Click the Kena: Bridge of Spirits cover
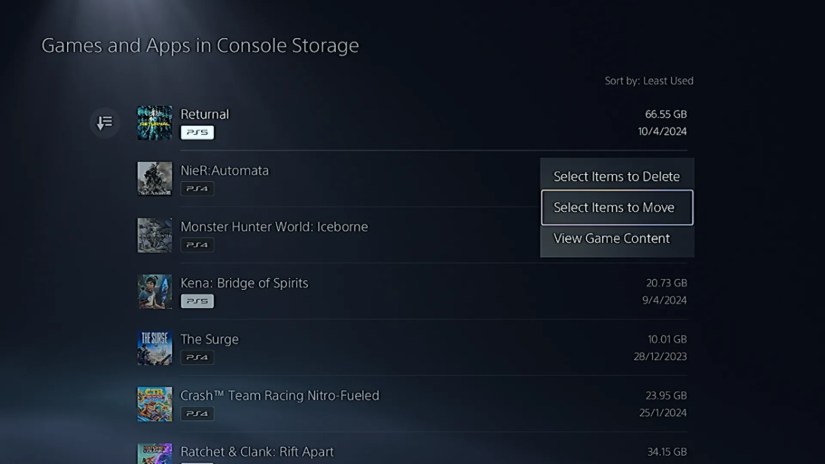The width and height of the screenshot is (825, 464). [155, 291]
